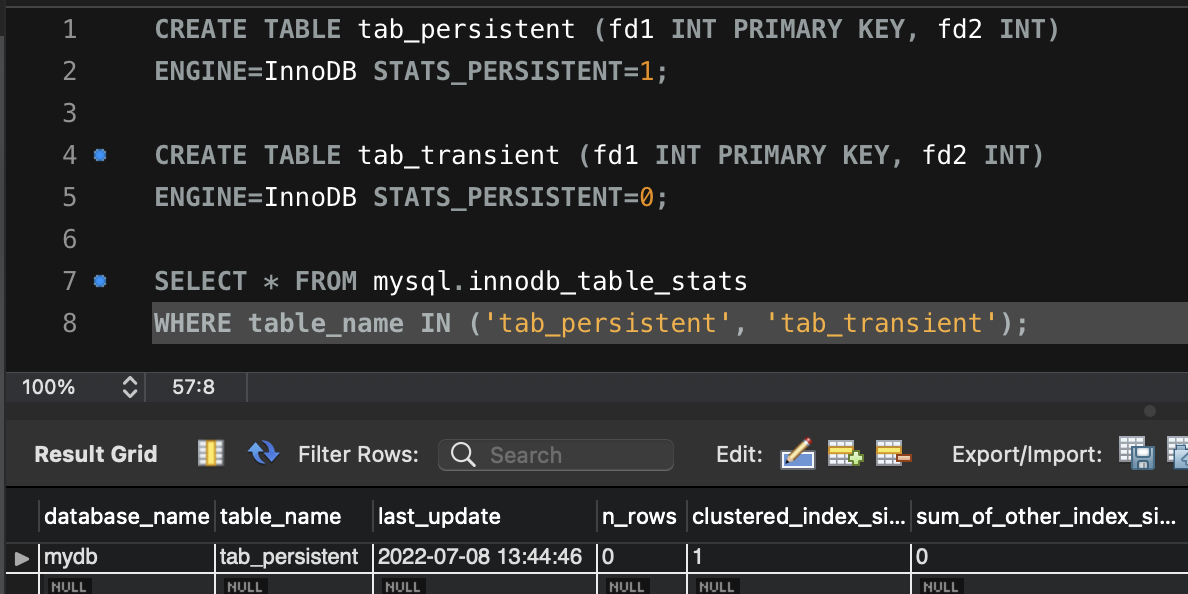Insert a new row into the result grid
Screen dimensions: 1188x594
pyautogui.click(x=845, y=453)
